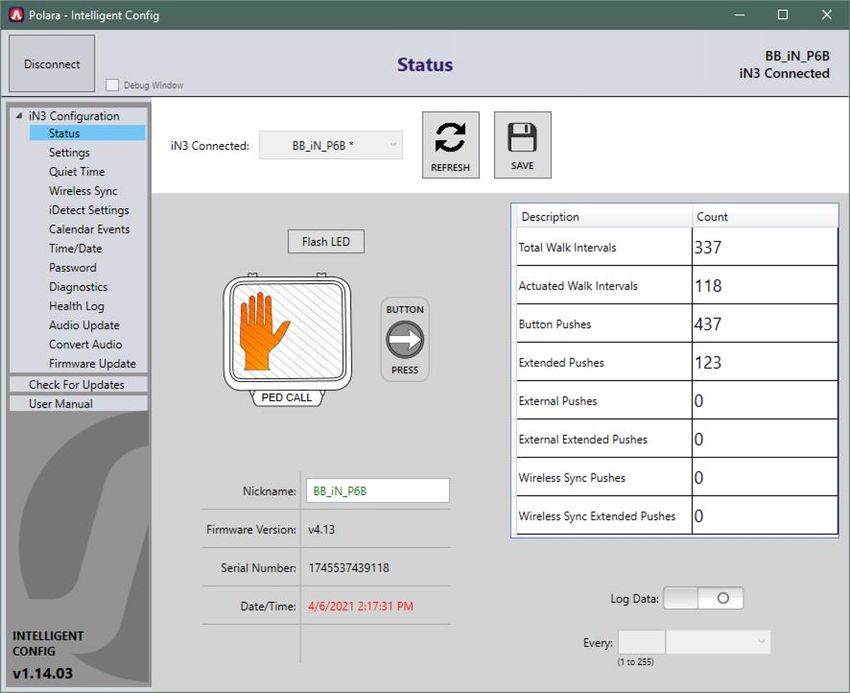Select the External Extended Pushes row

click(677, 439)
